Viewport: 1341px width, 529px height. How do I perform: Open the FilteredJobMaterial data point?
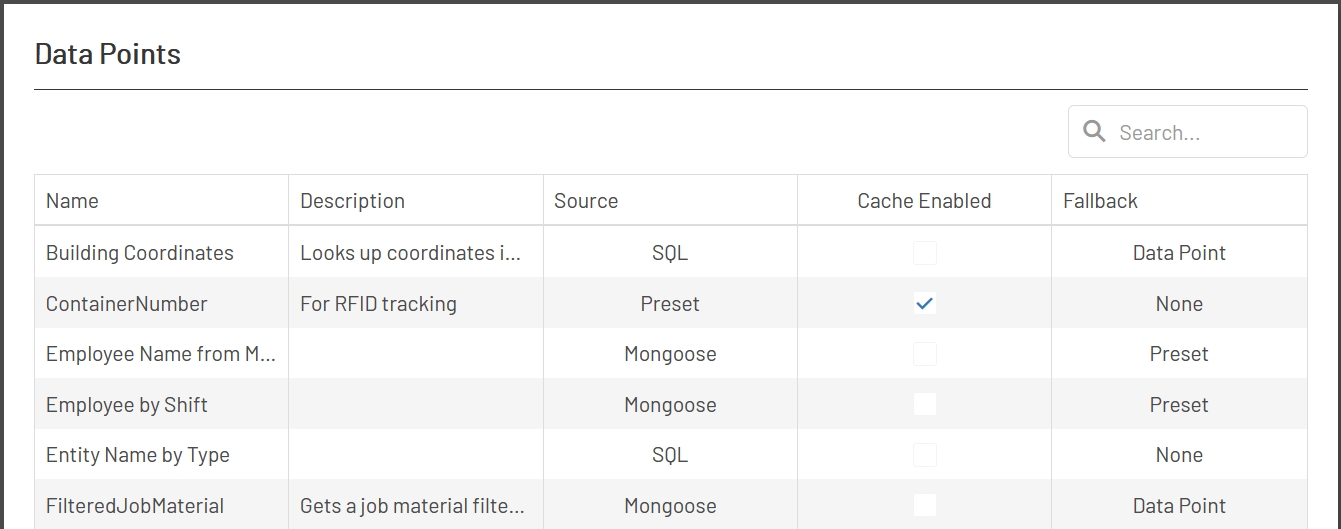(135, 506)
